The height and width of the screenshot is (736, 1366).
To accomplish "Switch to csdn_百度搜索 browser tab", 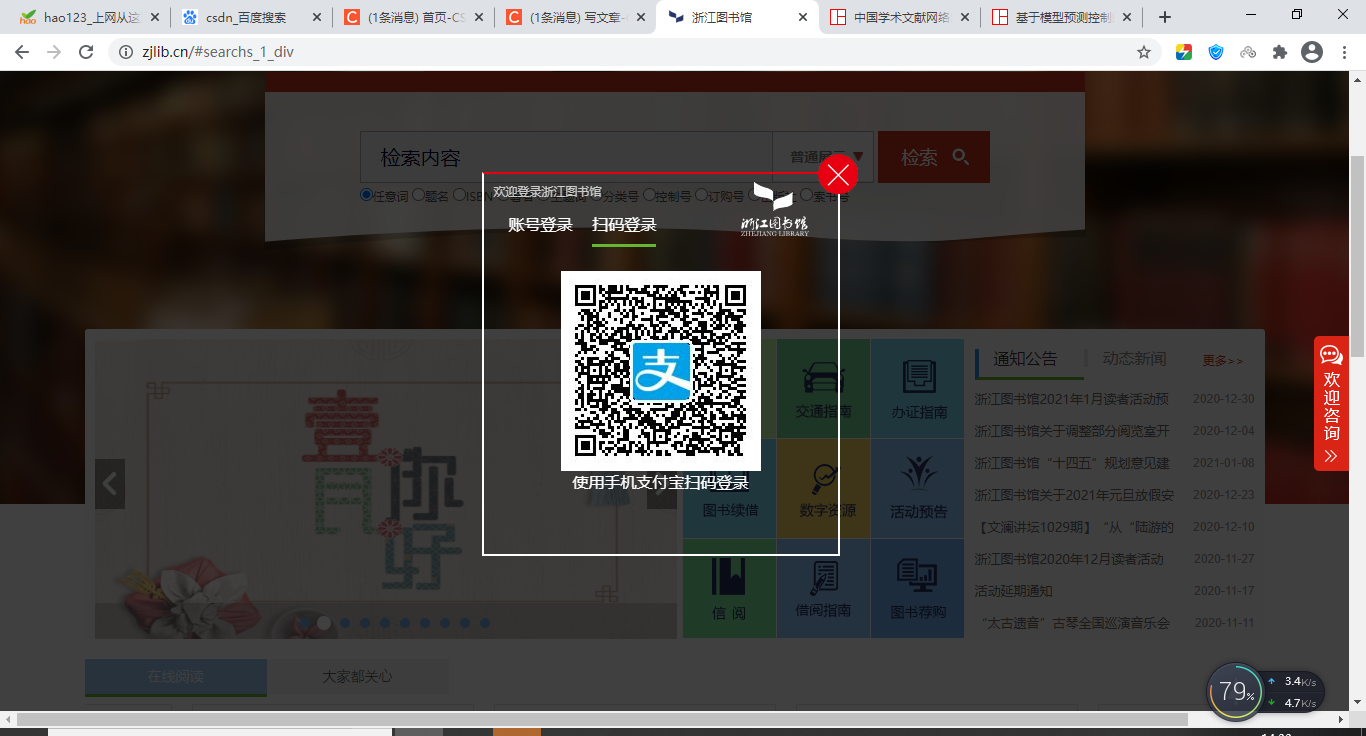I will (x=250, y=17).
